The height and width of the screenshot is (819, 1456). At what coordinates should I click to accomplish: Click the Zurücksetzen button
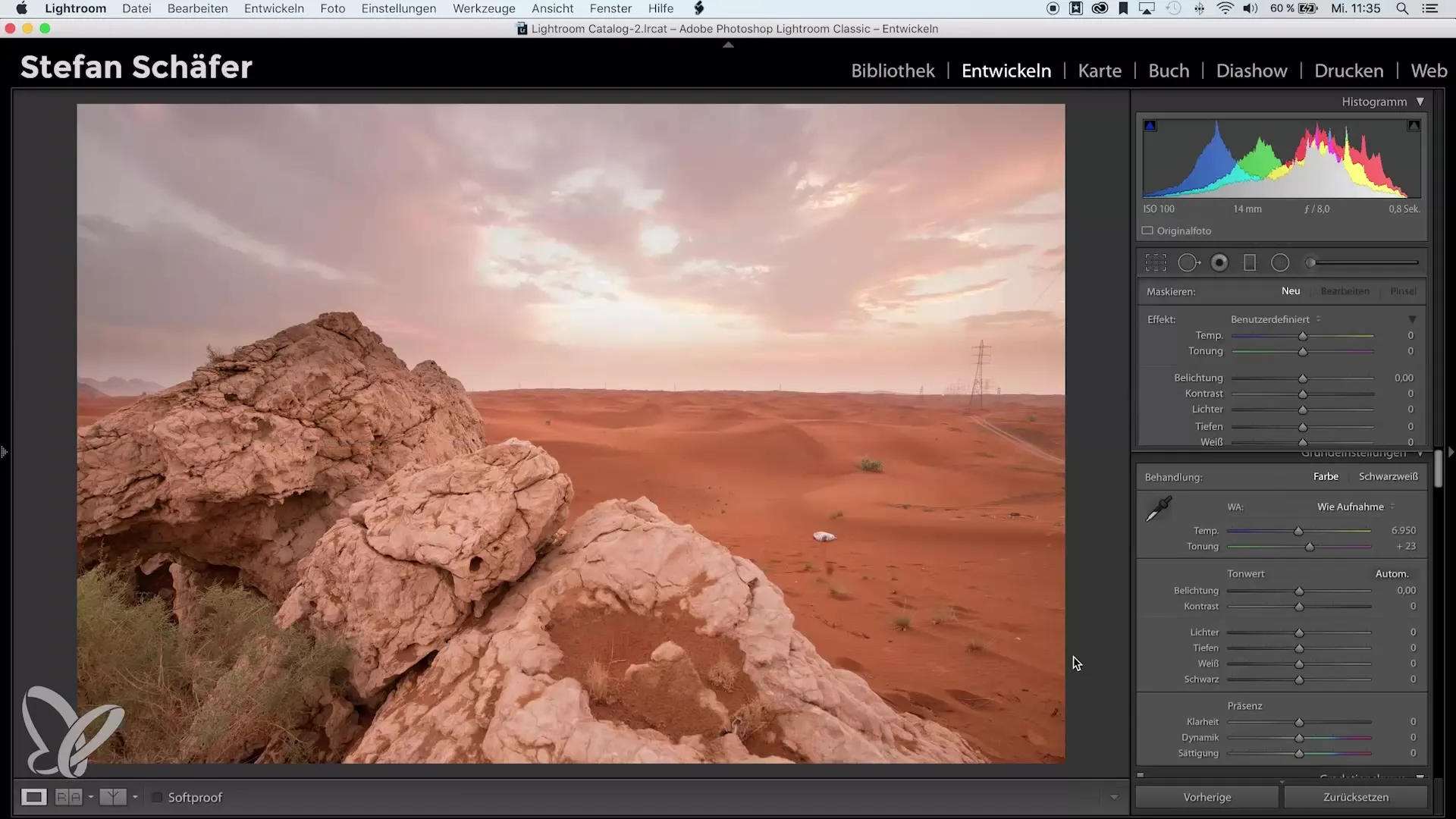click(1356, 797)
